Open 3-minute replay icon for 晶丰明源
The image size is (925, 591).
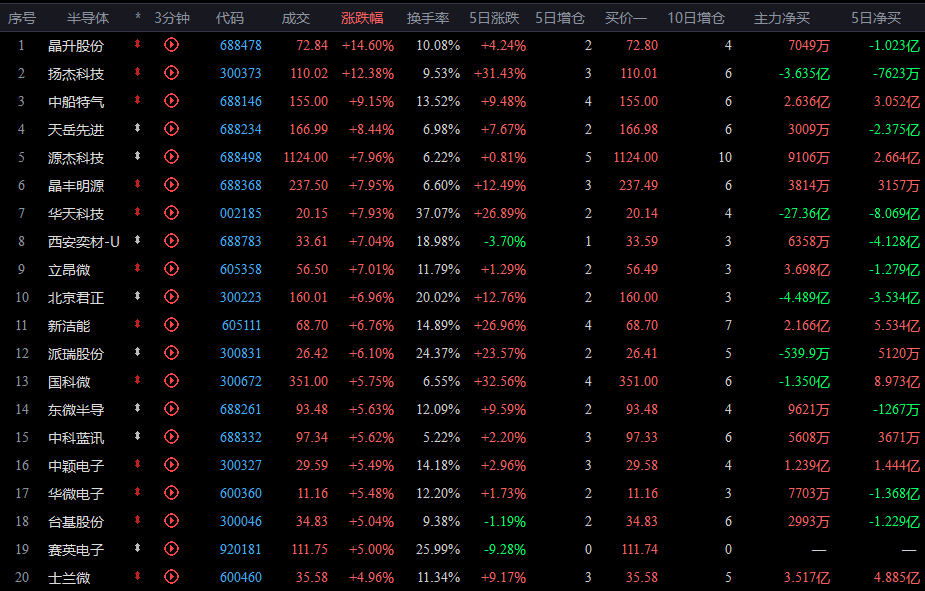pos(171,185)
